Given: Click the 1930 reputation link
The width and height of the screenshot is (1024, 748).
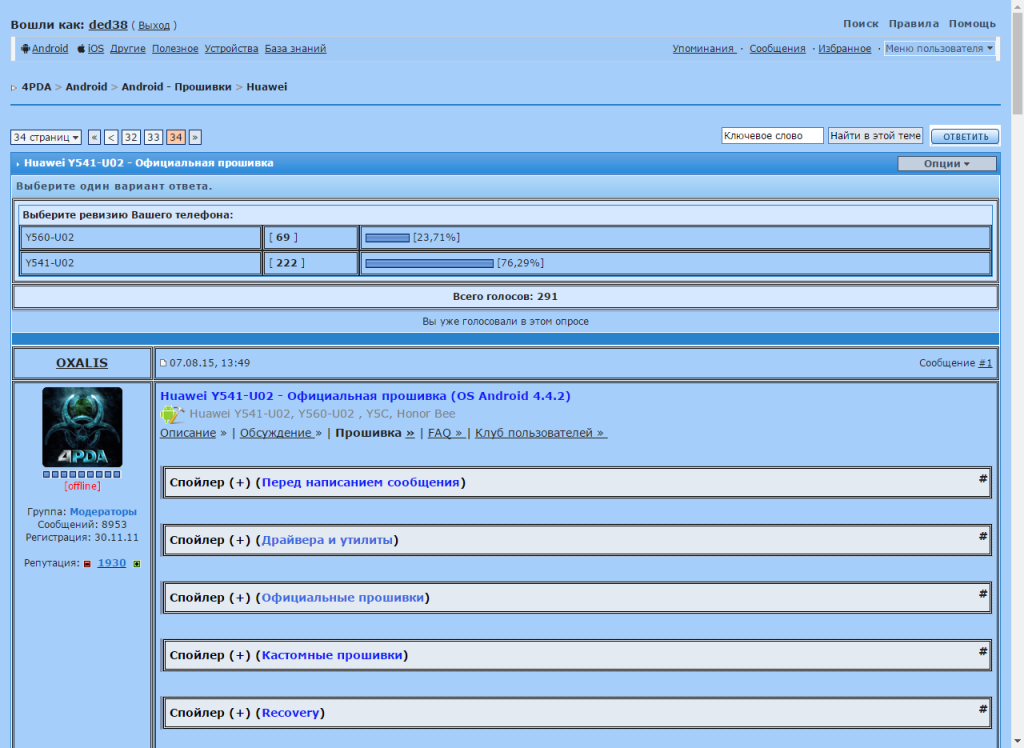Looking at the screenshot, I should (112, 563).
